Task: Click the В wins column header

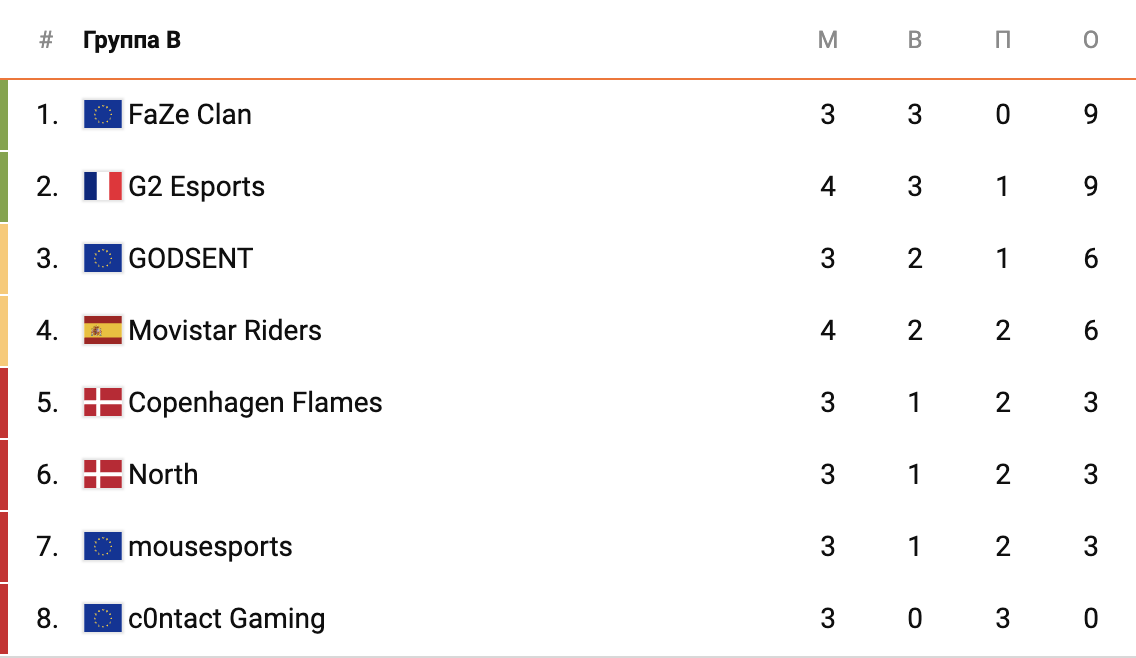Action: tap(915, 40)
